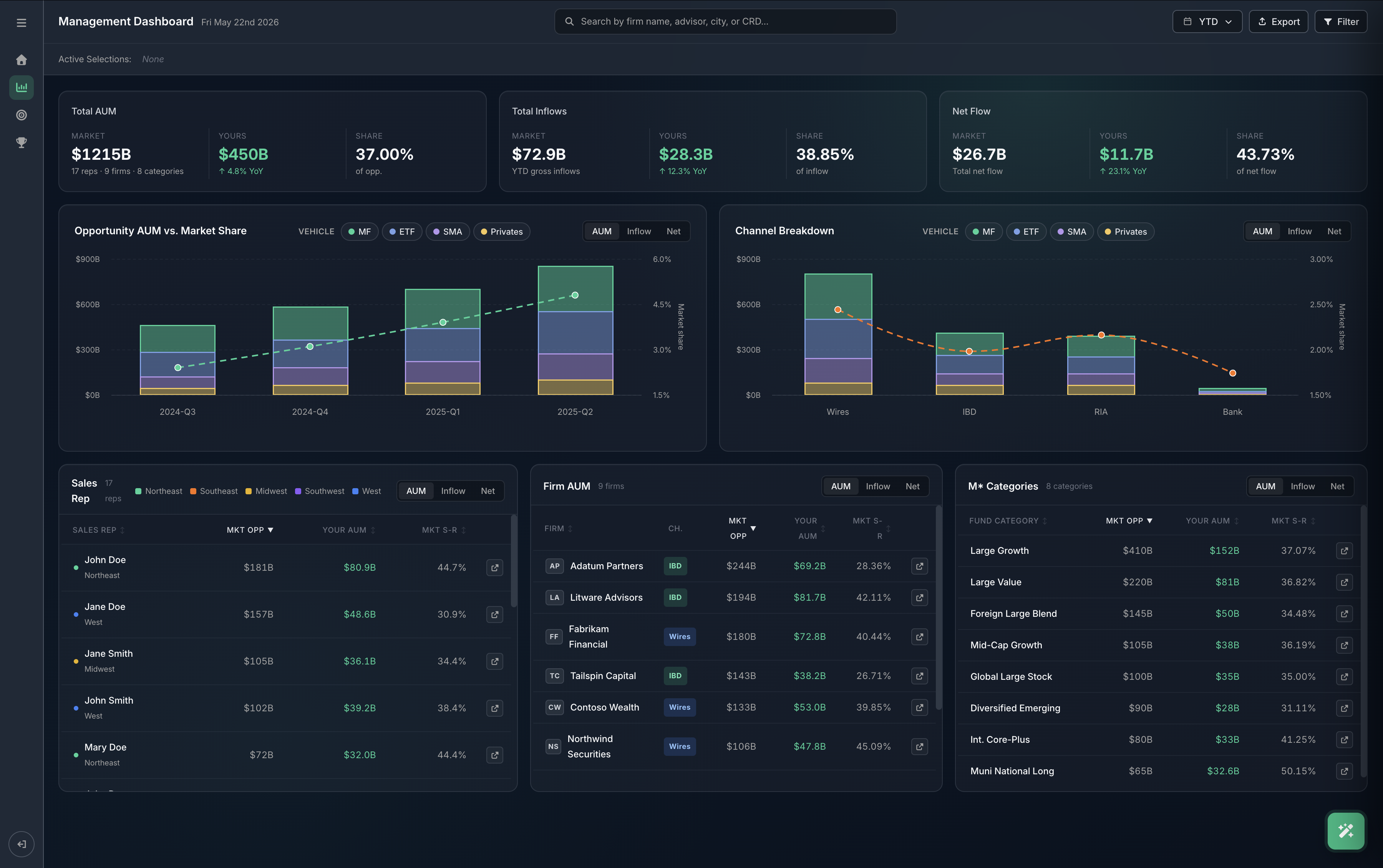Open Large Value external link icon
1383x868 pixels.
(1344, 582)
